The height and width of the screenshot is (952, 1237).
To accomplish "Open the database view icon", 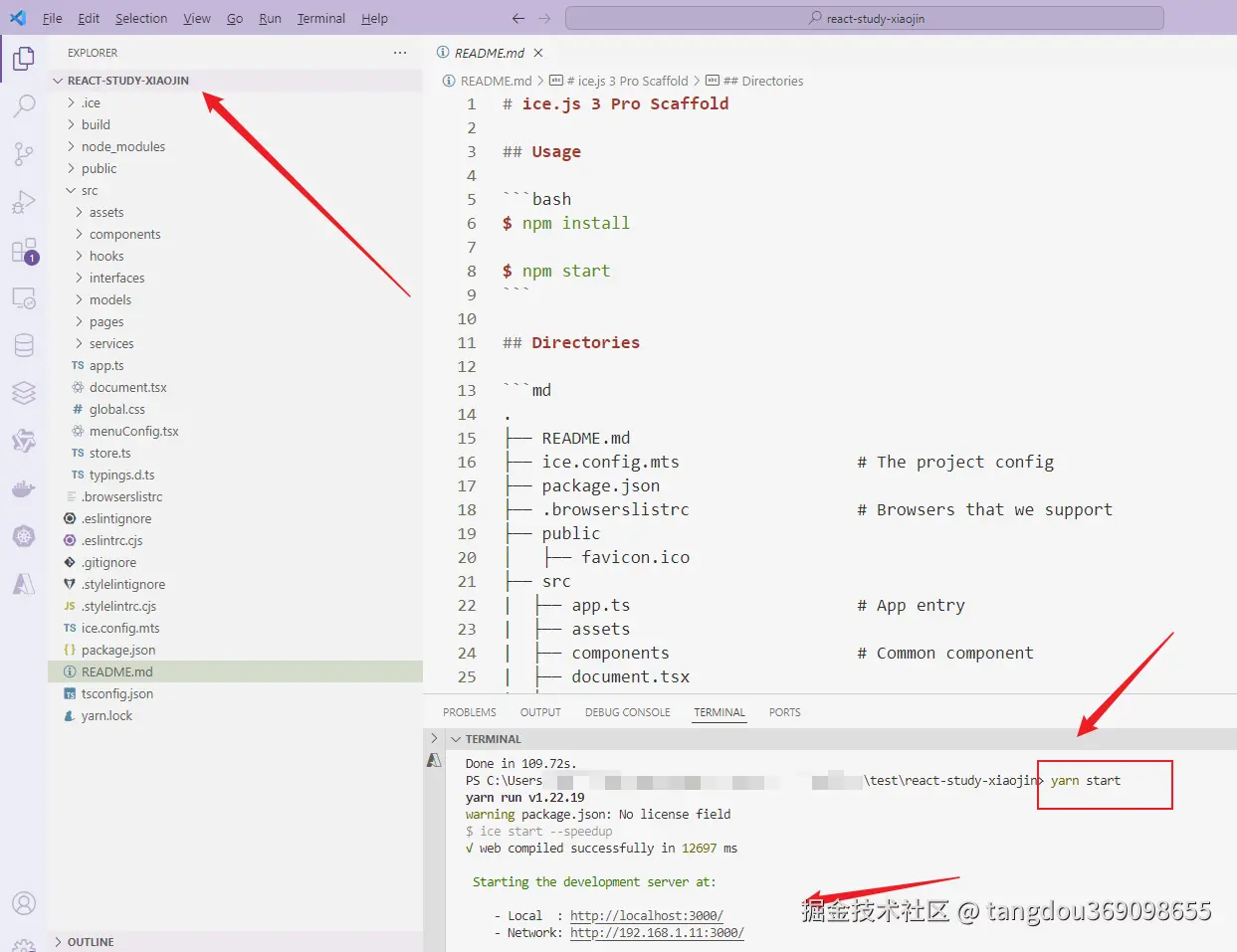I will (24, 345).
